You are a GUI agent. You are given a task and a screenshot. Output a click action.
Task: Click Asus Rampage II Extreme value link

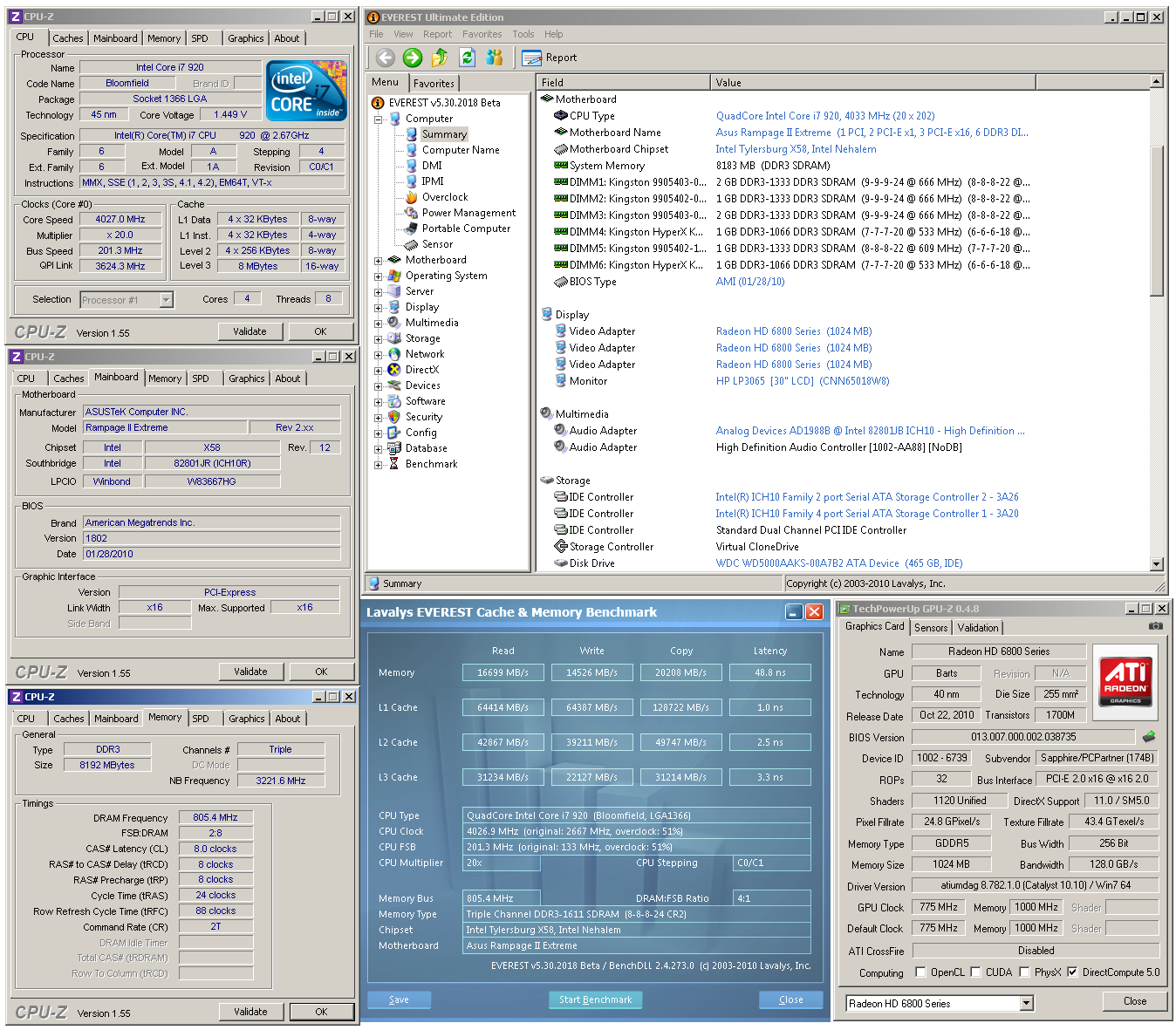pos(872,133)
